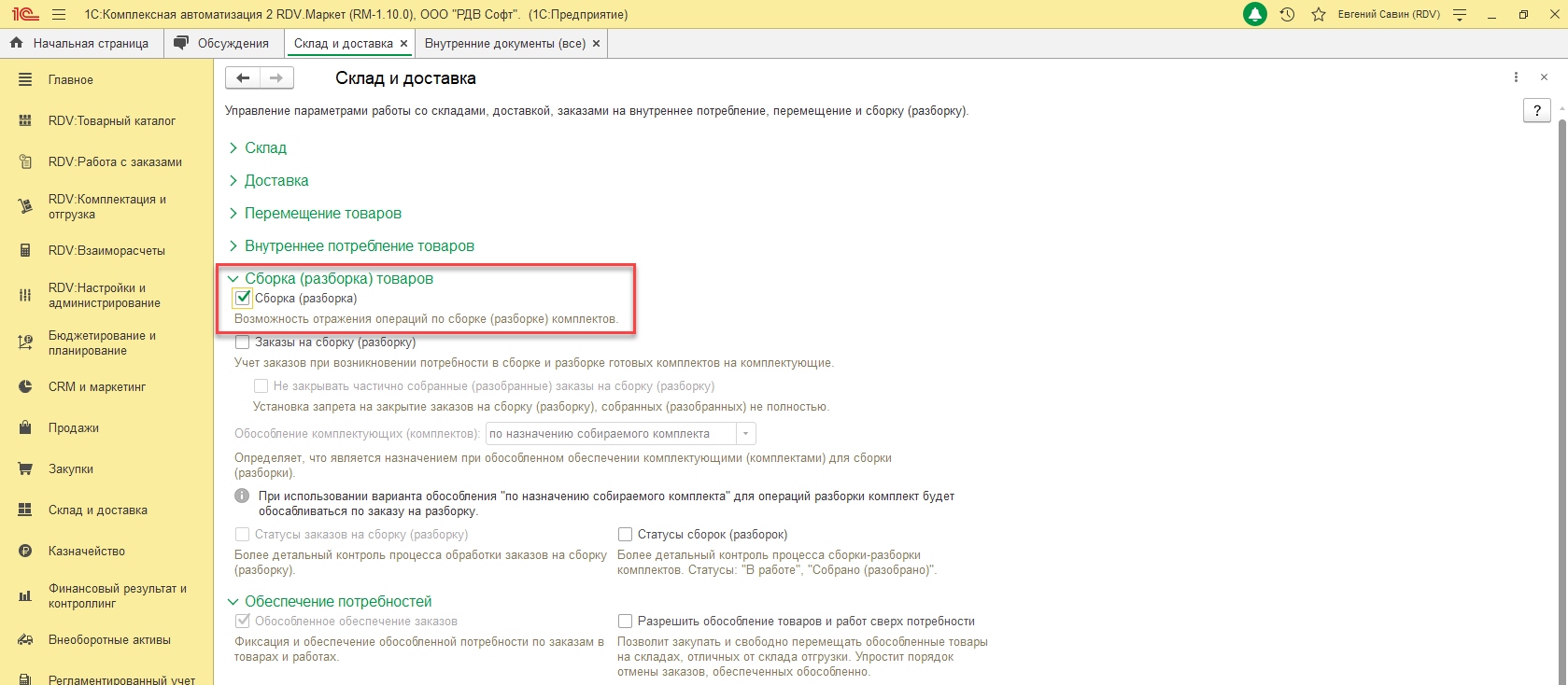Click the info icon beside the обособления note
Viewport: 1568px width, 685px height.
click(x=242, y=496)
